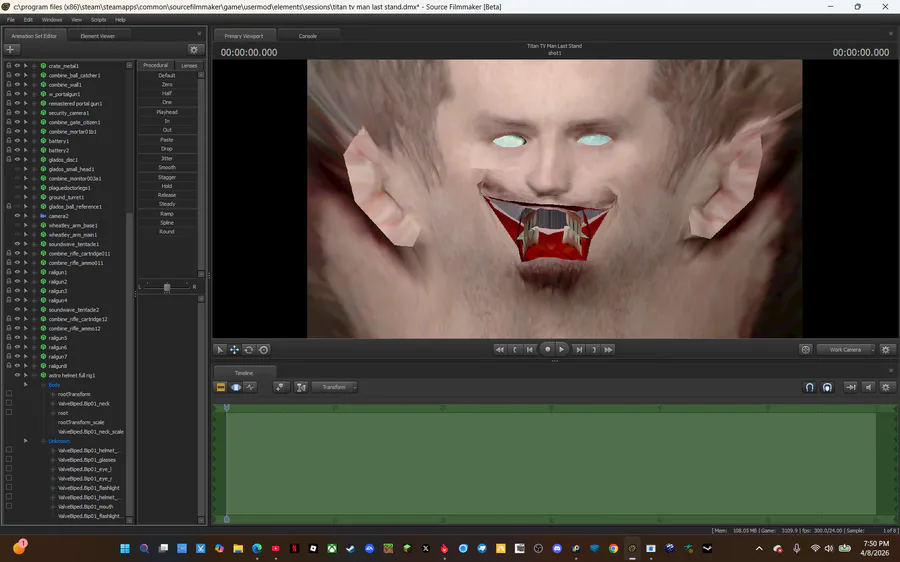Apply the Jitter procedural preset
This screenshot has height=562, width=900.
tap(167, 158)
